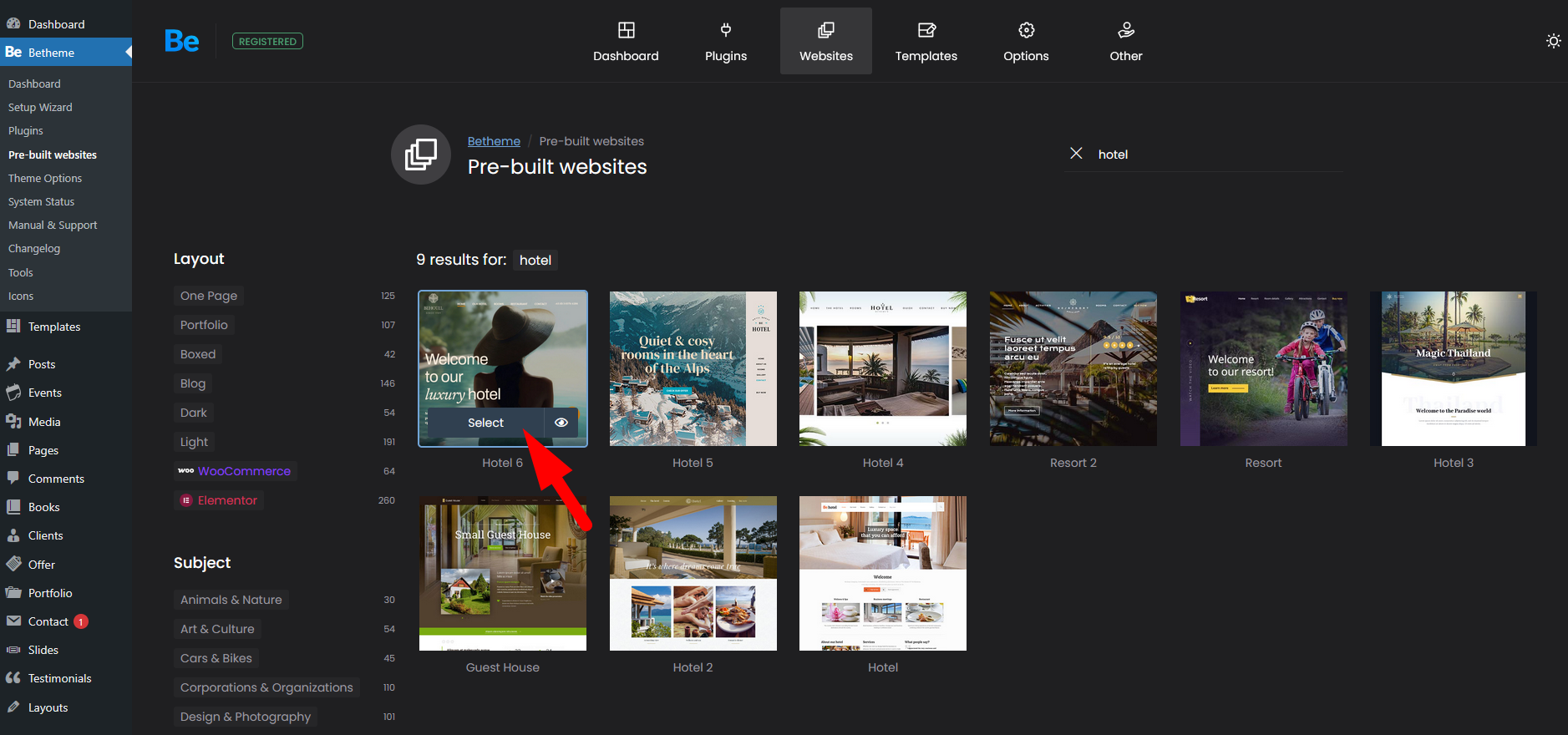Click the search field containing 'hotel'
This screenshot has width=1568, height=735.
pyautogui.click(x=1211, y=155)
